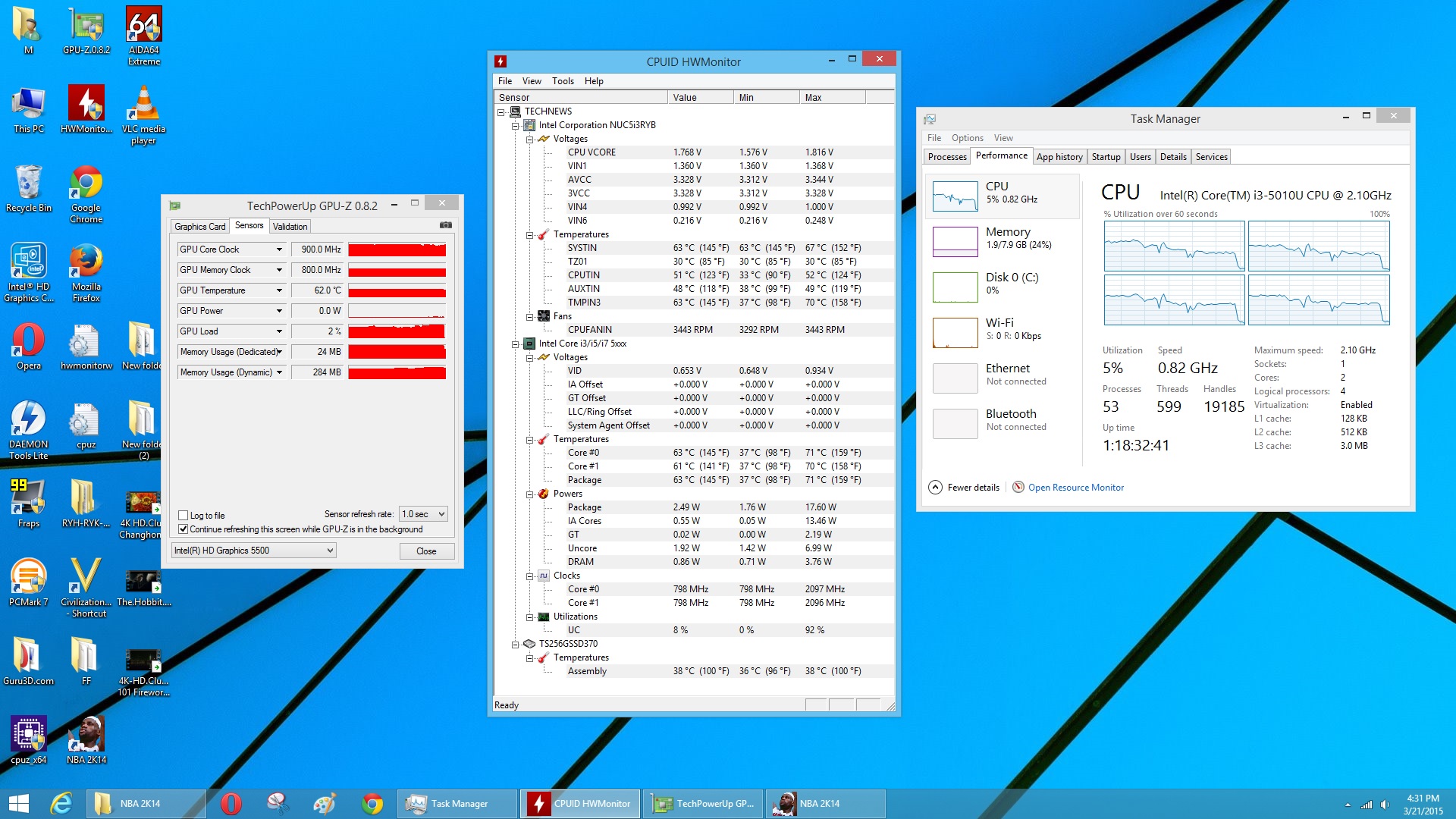Select Disk 0 (C:) performance item
Viewport: 1456px width, 819px height.
coord(1001,287)
